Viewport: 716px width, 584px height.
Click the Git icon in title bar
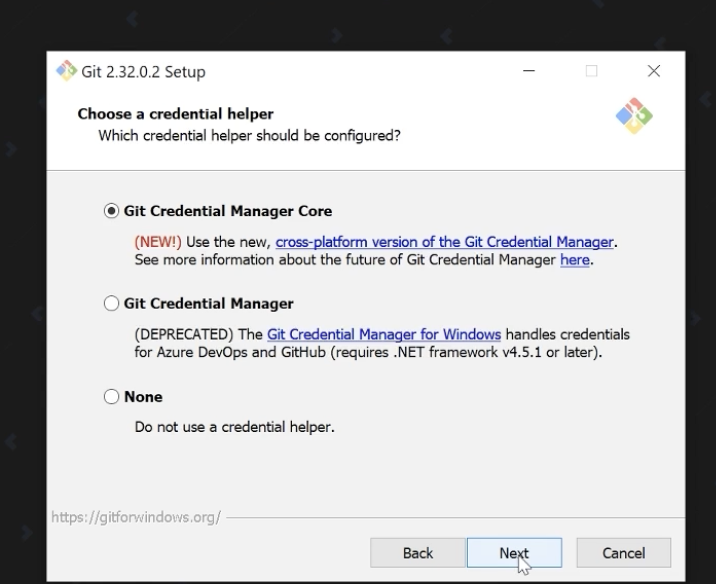point(66,71)
